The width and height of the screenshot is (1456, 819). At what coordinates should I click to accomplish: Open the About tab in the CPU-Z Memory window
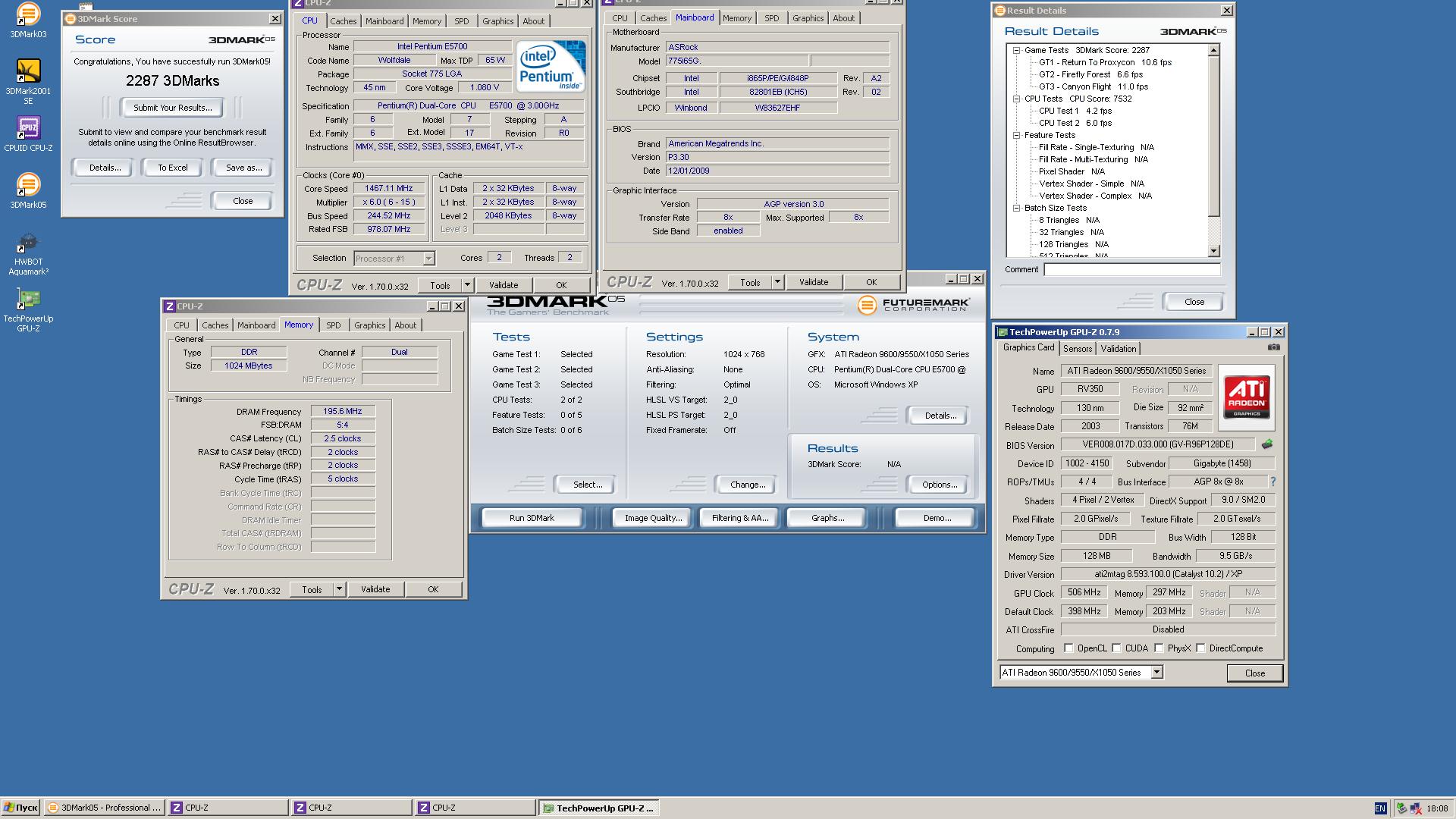pyautogui.click(x=406, y=325)
